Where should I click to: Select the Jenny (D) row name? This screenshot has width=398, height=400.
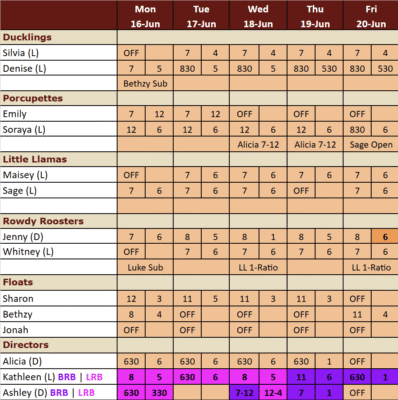[x=23, y=237]
